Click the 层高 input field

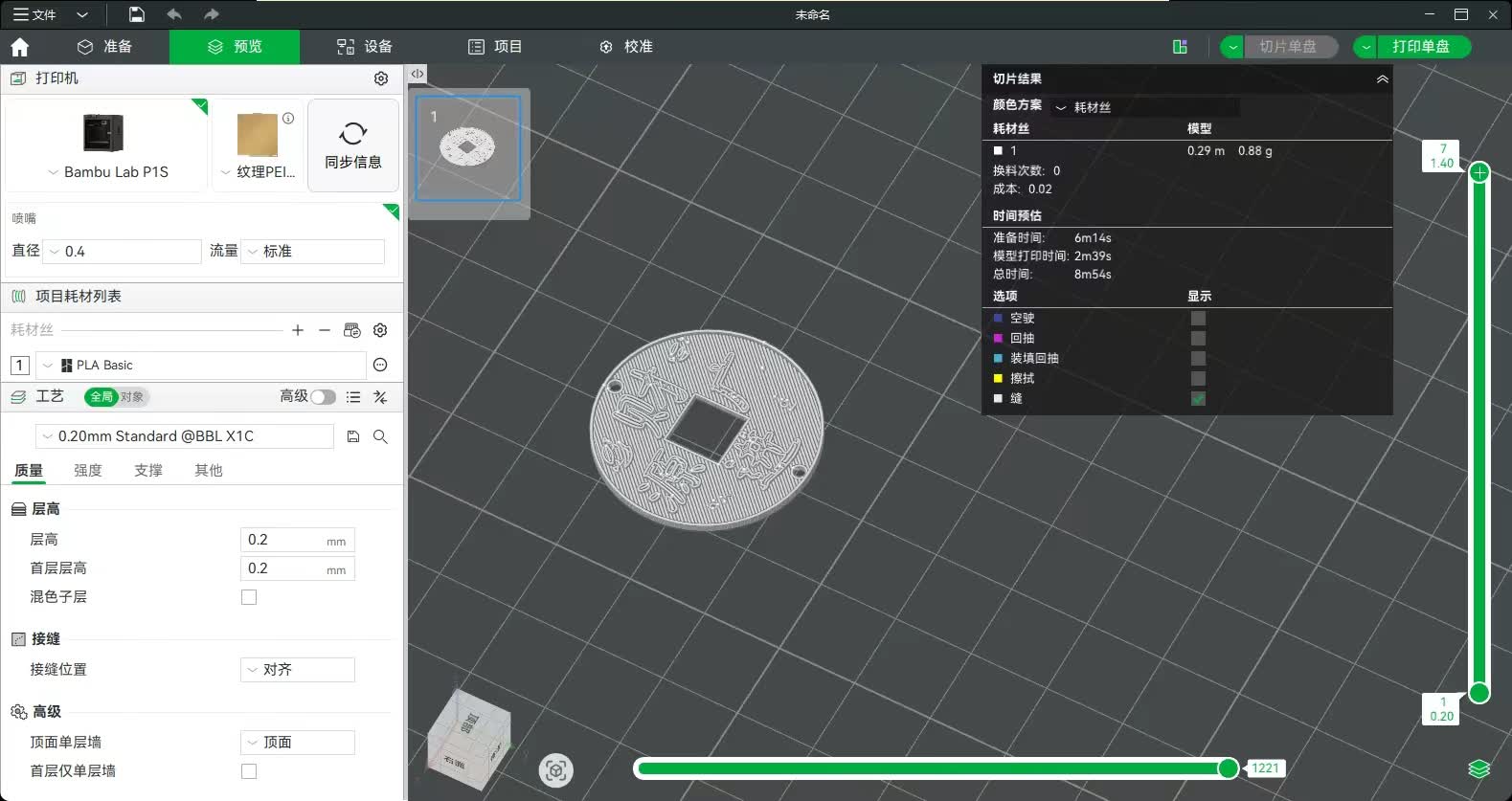pyautogui.click(x=298, y=540)
